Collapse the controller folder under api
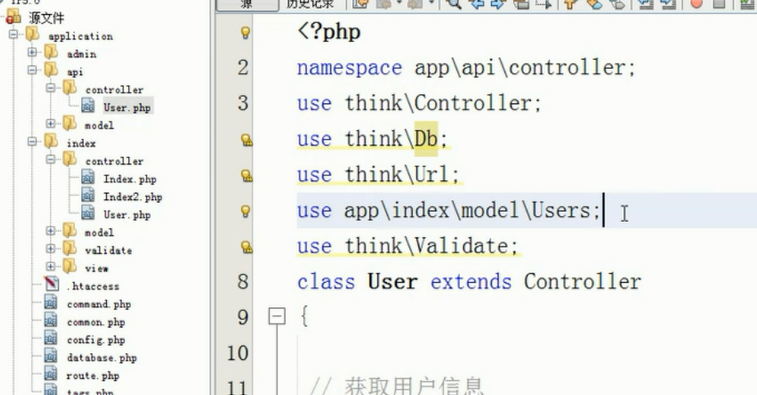The width and height of the screenshot is (757, 395). click(x=51, y=87)
